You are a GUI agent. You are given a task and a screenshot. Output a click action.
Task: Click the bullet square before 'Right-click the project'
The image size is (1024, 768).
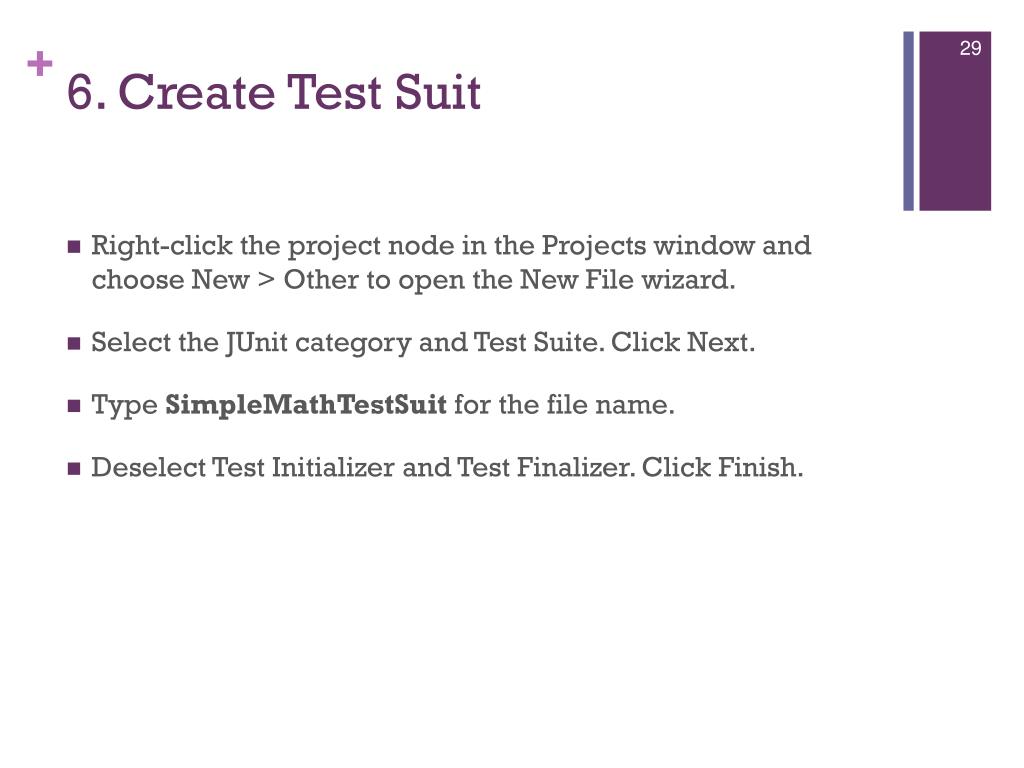click(74, 247)
